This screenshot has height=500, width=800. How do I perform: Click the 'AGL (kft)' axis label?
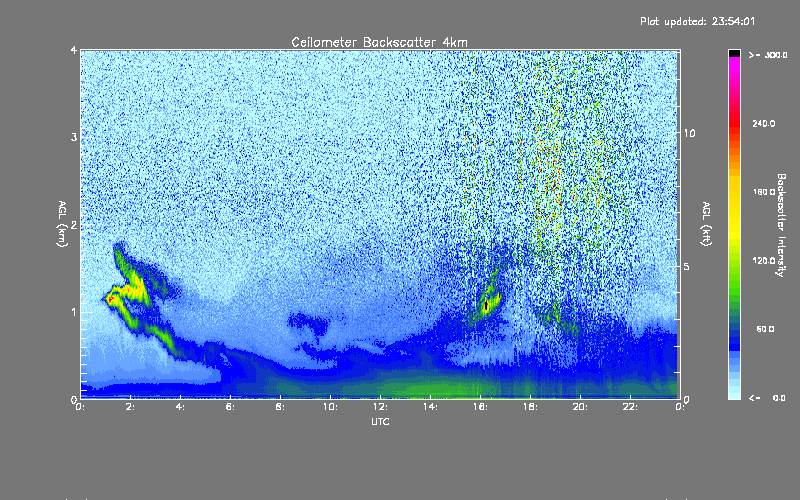click(x=707, y=224)
